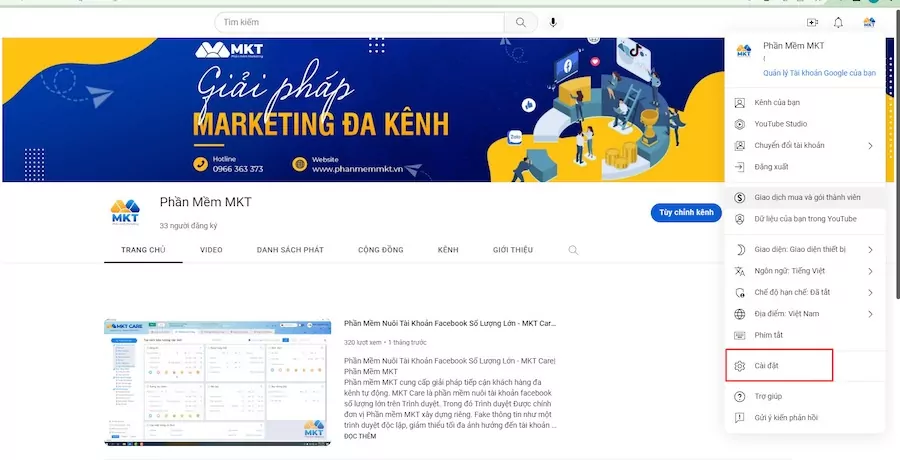This screenshot has width=900, height=460.
Task: Click the feedback icon for Gửi ý kiến
Action: point(740,418)
